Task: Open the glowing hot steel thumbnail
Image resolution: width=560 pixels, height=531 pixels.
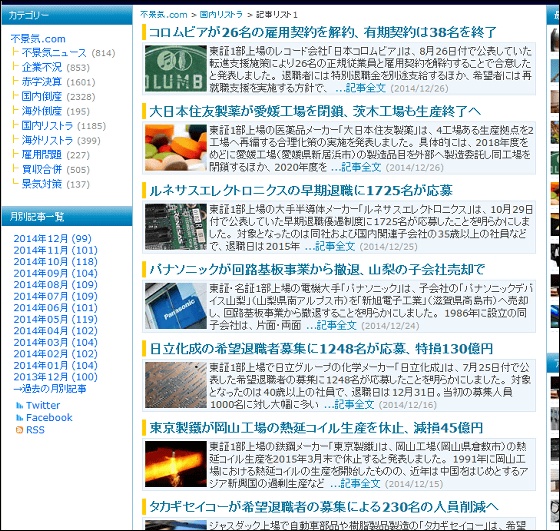Action: tap(176, 464)
